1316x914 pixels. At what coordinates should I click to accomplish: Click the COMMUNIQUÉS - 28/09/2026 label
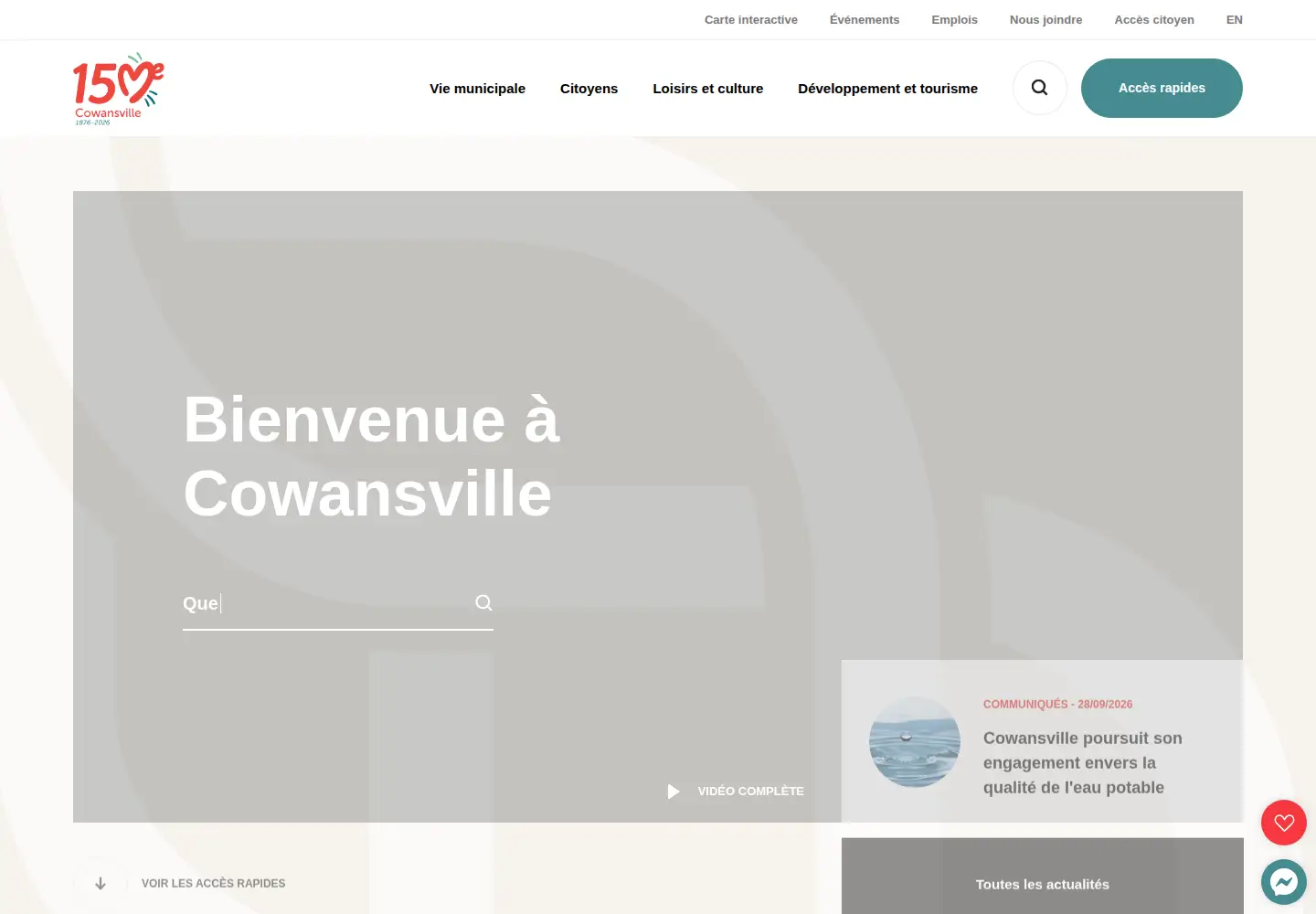[1057, 705]
